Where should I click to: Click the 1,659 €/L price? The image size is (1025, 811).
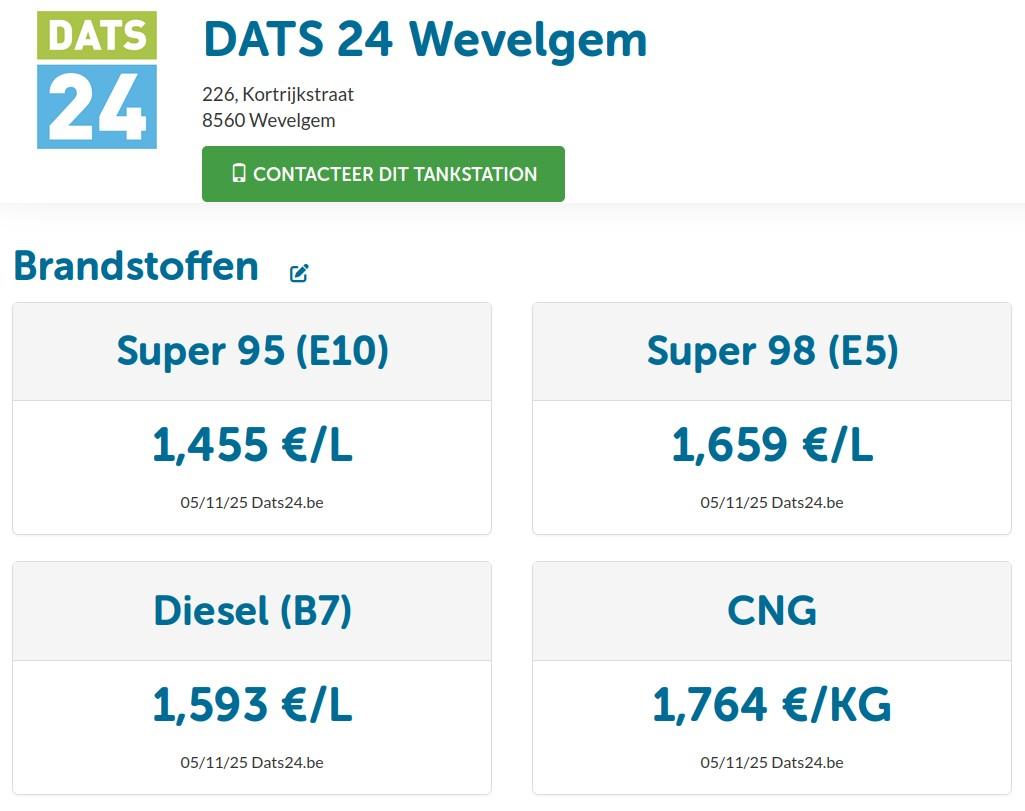coord(772,445)
